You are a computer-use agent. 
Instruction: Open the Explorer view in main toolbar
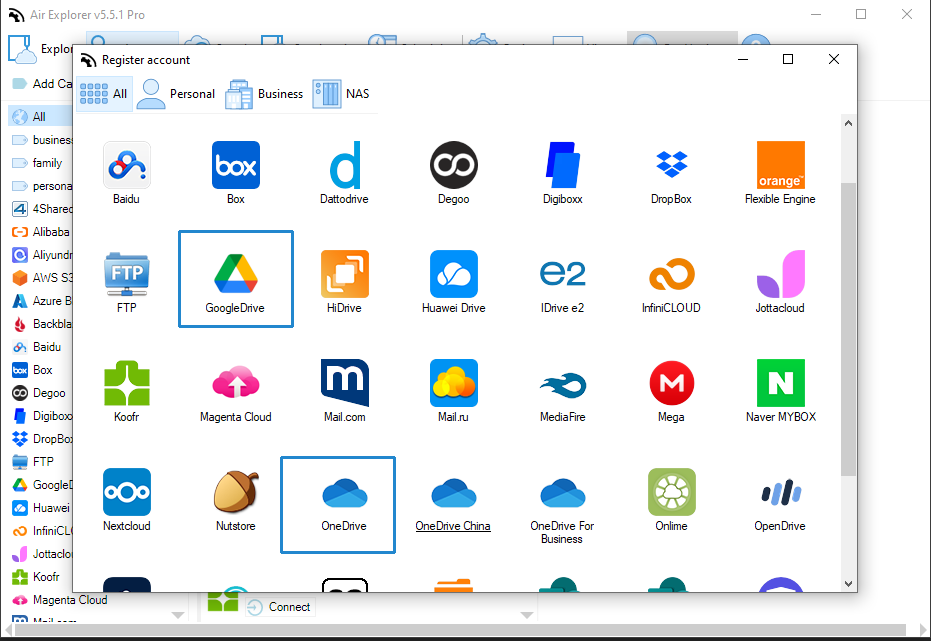tap(40, 49)
